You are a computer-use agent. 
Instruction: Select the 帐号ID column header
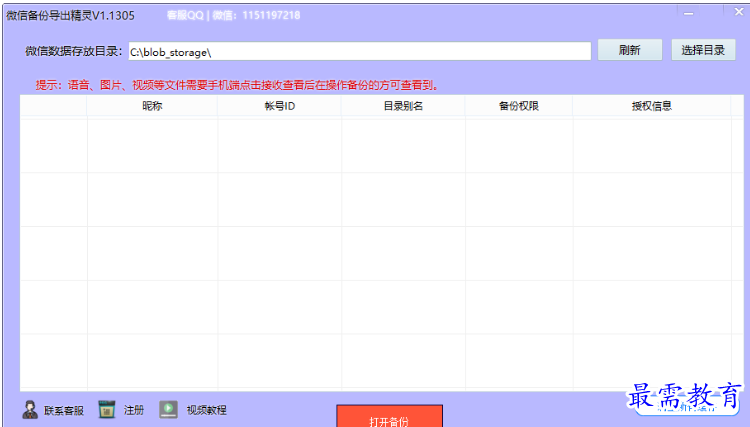tap(279, 106)
